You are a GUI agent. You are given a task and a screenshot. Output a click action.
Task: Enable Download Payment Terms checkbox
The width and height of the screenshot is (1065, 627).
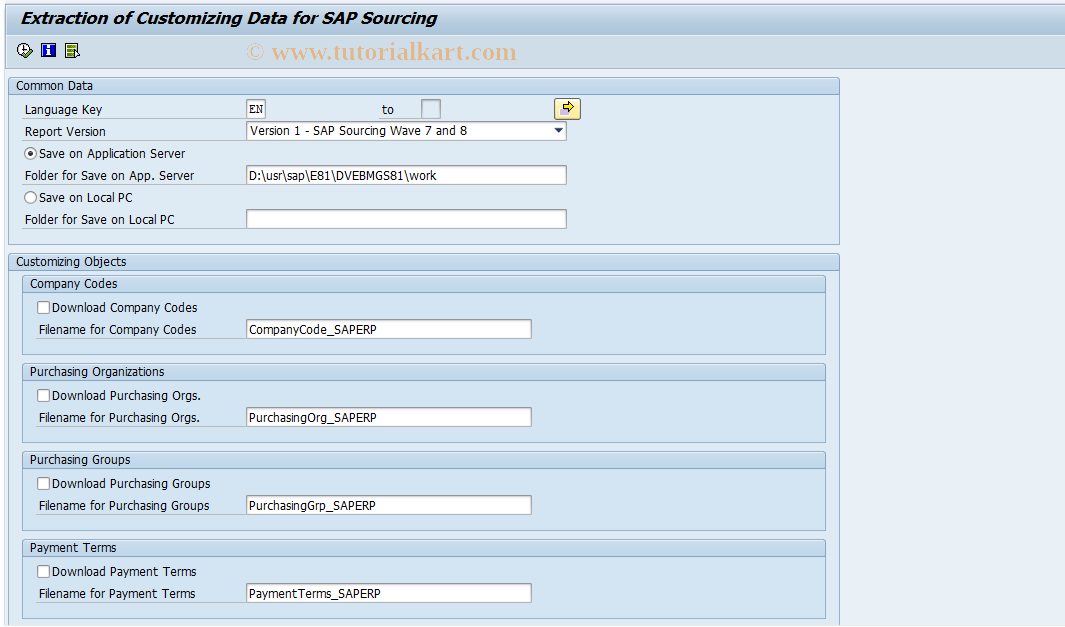pyautogui.click(x=43, y=571)
